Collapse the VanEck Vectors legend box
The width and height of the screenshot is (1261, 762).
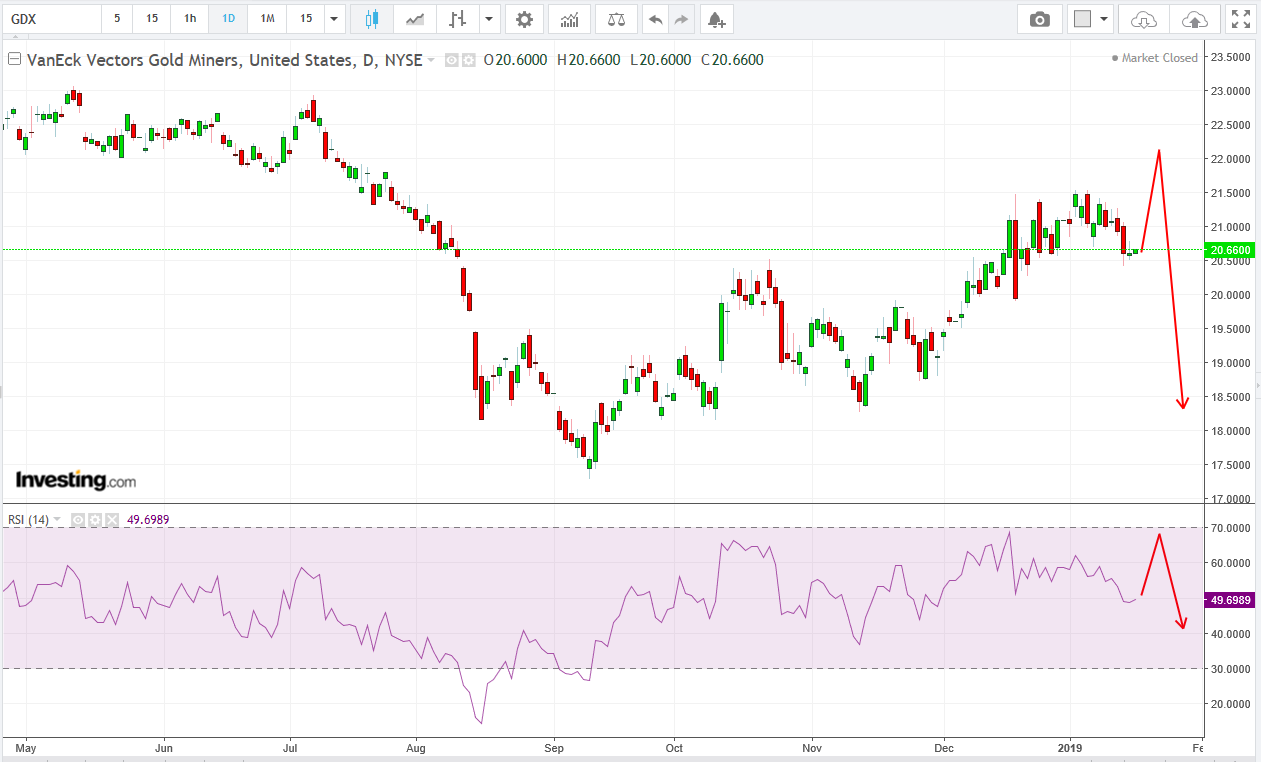[14, 60]
